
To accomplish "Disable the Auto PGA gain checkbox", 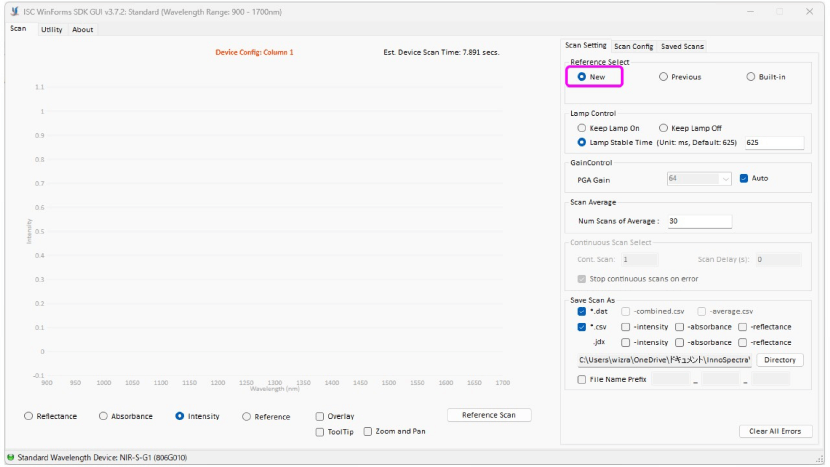I will 743,179.
